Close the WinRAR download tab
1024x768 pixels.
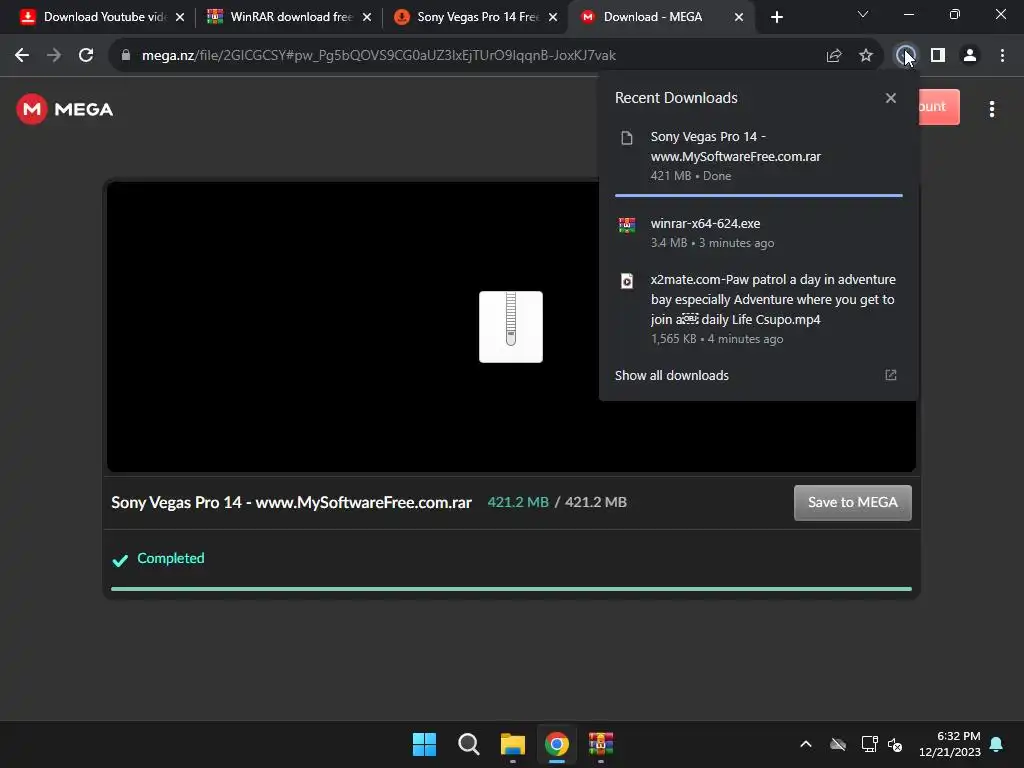click(367, 17)
